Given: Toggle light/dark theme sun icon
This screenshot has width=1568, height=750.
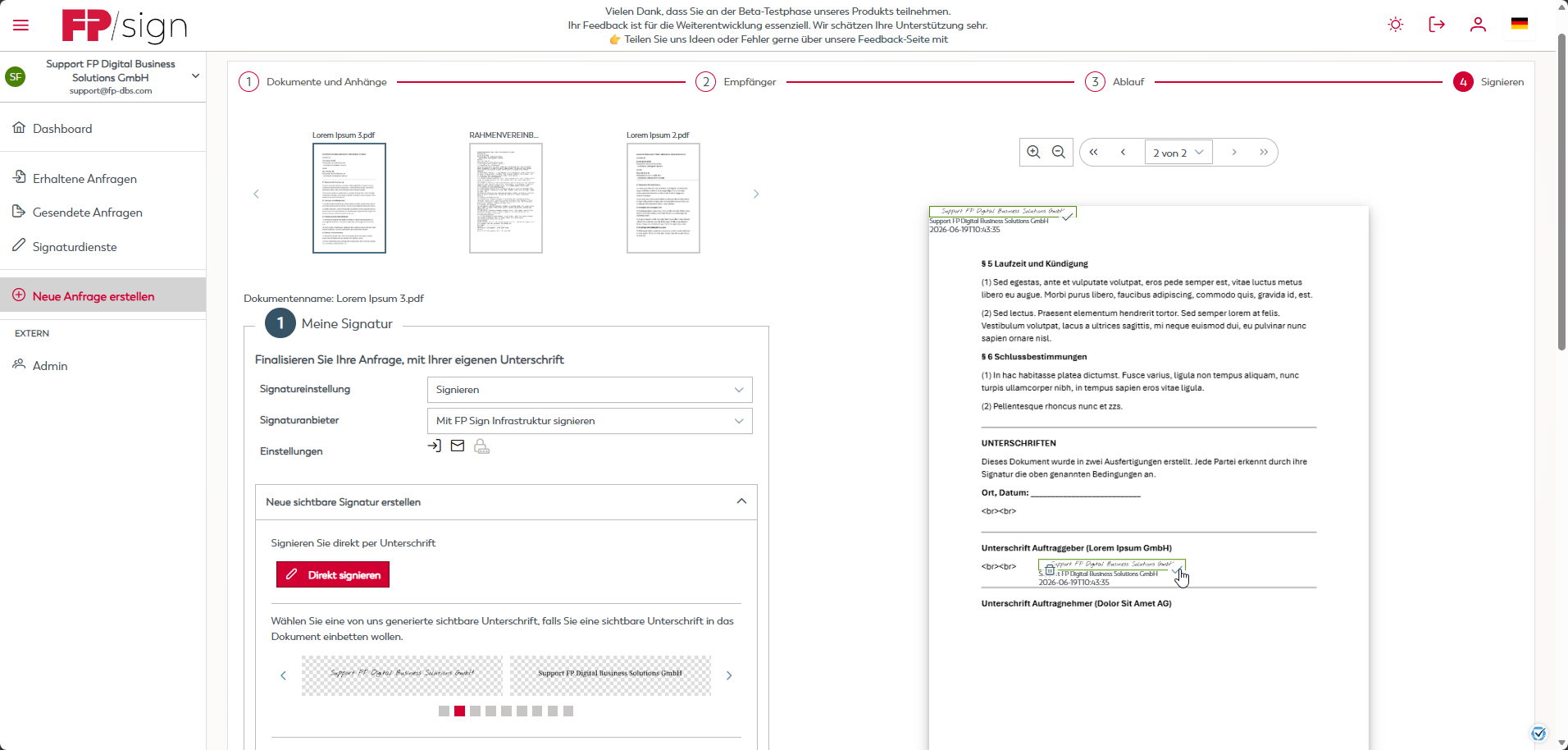Looking at the screenshot, I should [1396, 25].
